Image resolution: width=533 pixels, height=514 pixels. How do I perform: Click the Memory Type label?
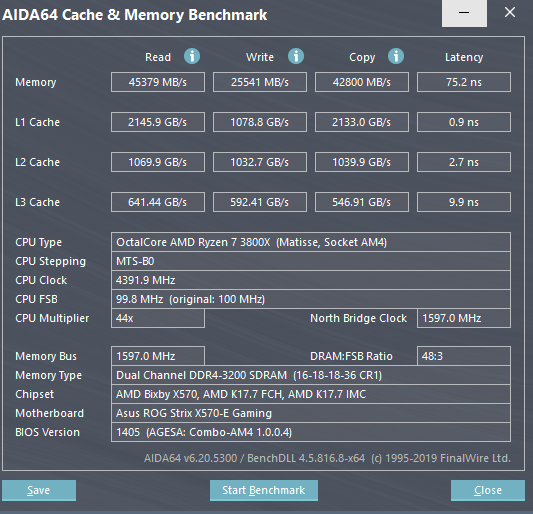49,375
